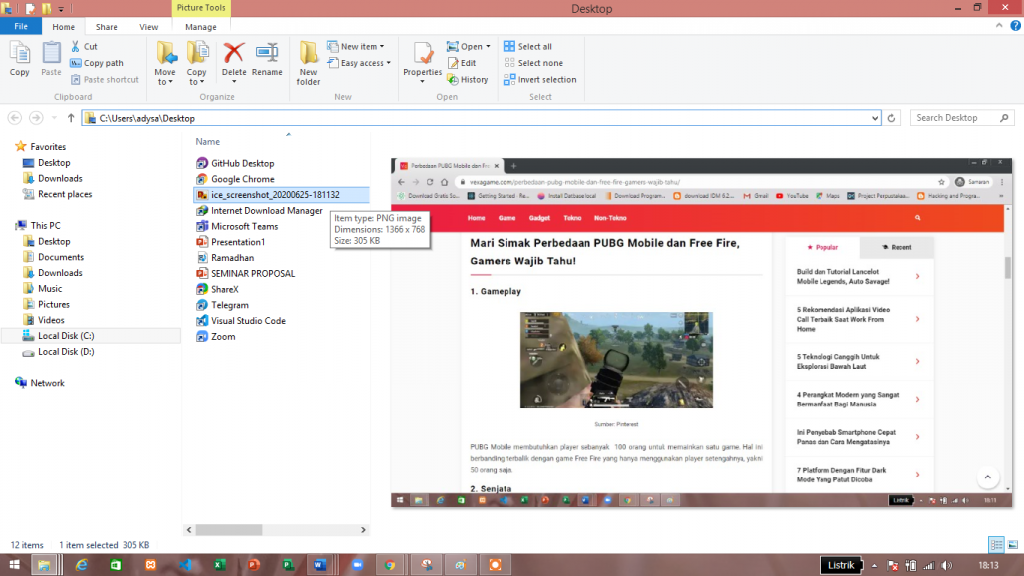
Task: Open the New item dropdown
Action: [357, 46]
